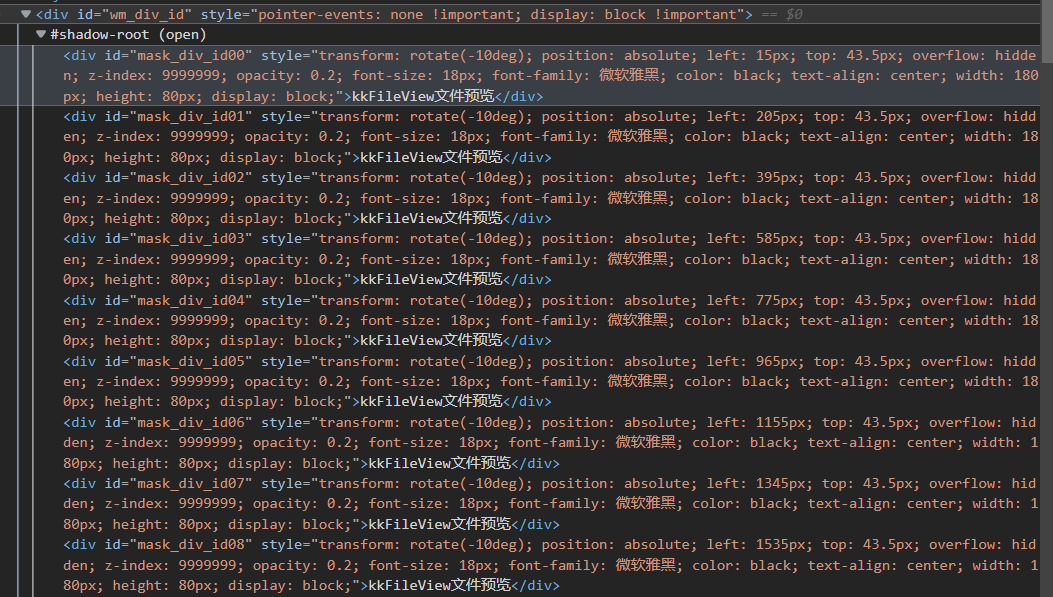Click the "wm_div_id" id attribute value
The width and height of the screenshot is (1053, 597).
click(144, 14)
